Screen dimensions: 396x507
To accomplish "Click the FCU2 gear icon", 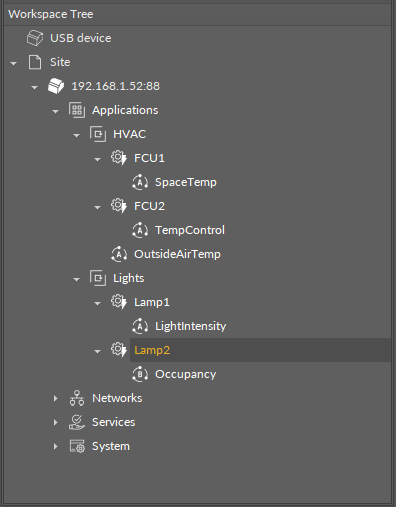I will (119, 206).
